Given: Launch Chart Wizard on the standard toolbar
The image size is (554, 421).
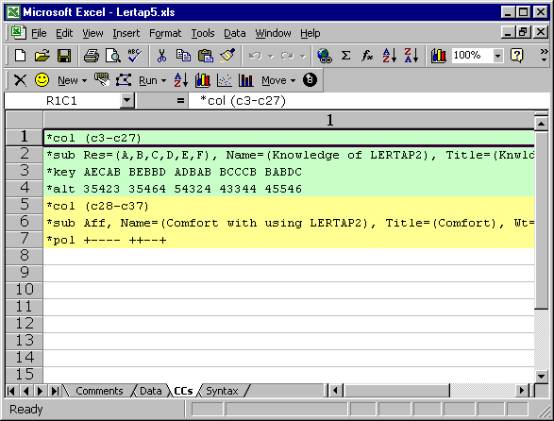Looking at the screenshot, I should click(438, 56).
